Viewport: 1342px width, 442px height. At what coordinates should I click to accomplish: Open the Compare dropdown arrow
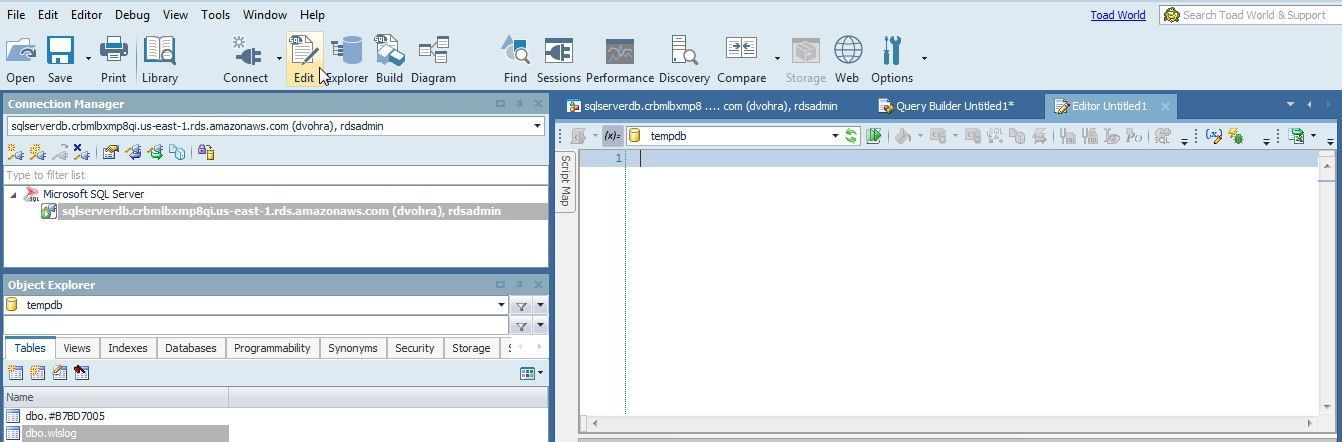[x=777, y=59]
